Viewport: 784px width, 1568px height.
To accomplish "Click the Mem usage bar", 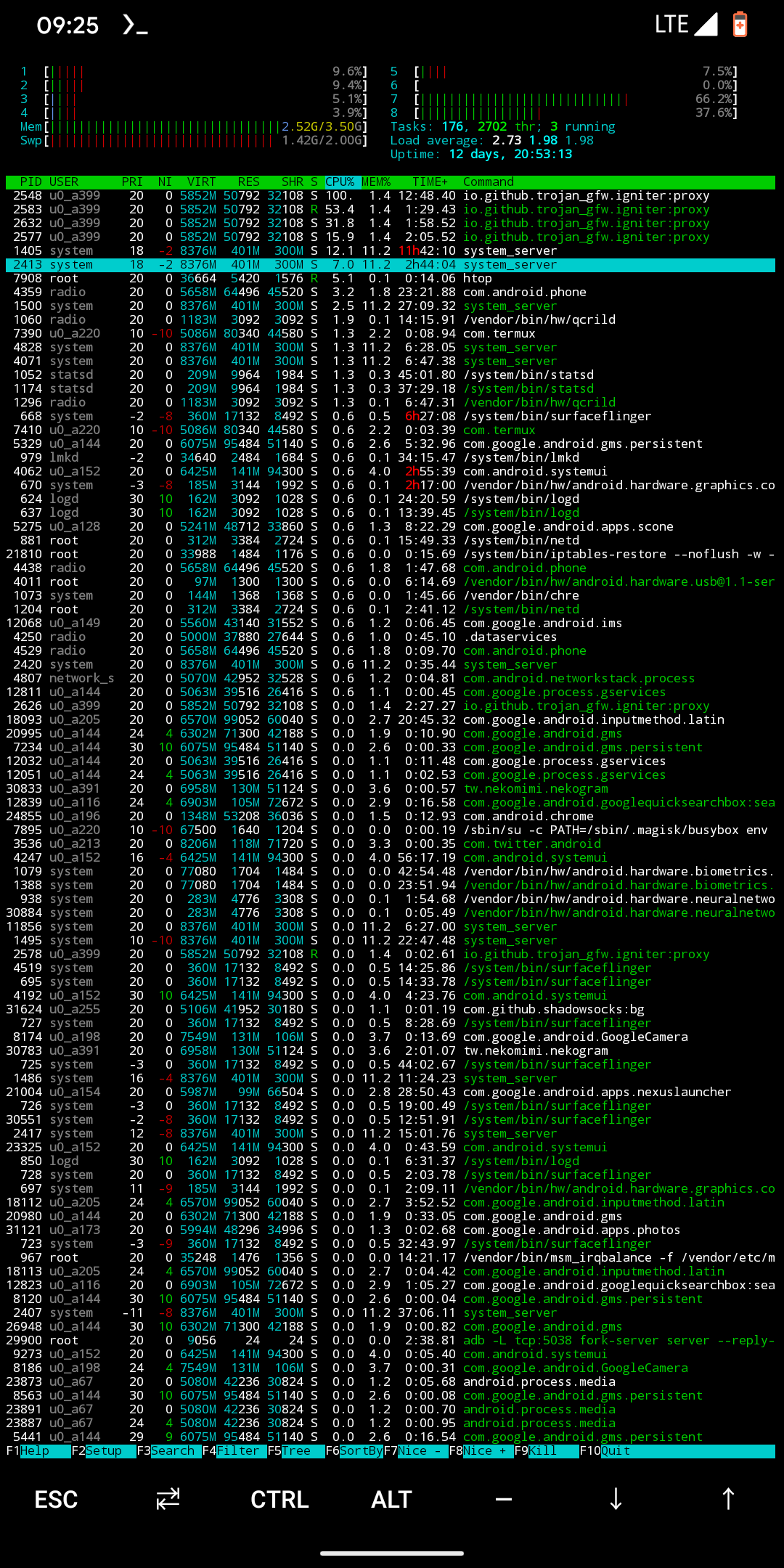I will tap(194, 127).
